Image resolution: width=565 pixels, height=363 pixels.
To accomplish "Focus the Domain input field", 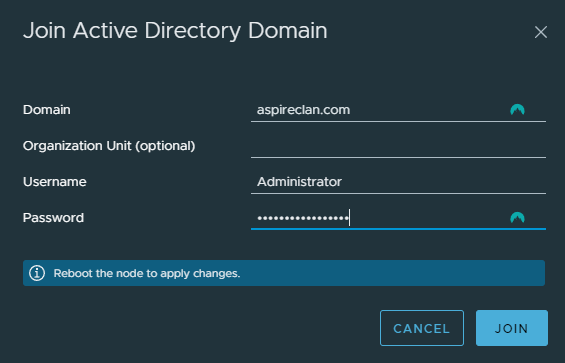I will [398, 110].
